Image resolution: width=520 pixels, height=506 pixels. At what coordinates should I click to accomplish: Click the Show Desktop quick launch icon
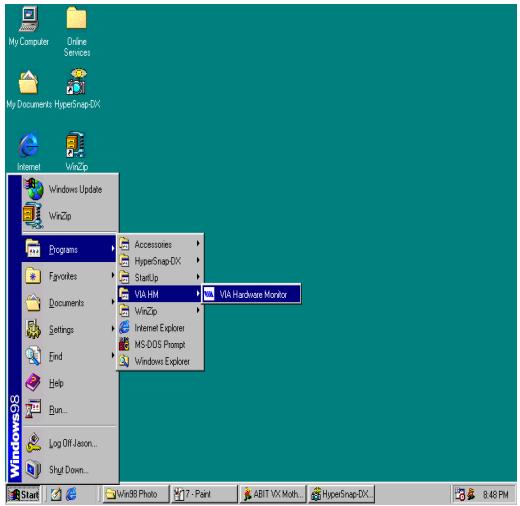pyautogui.click(x=56, y=494)
